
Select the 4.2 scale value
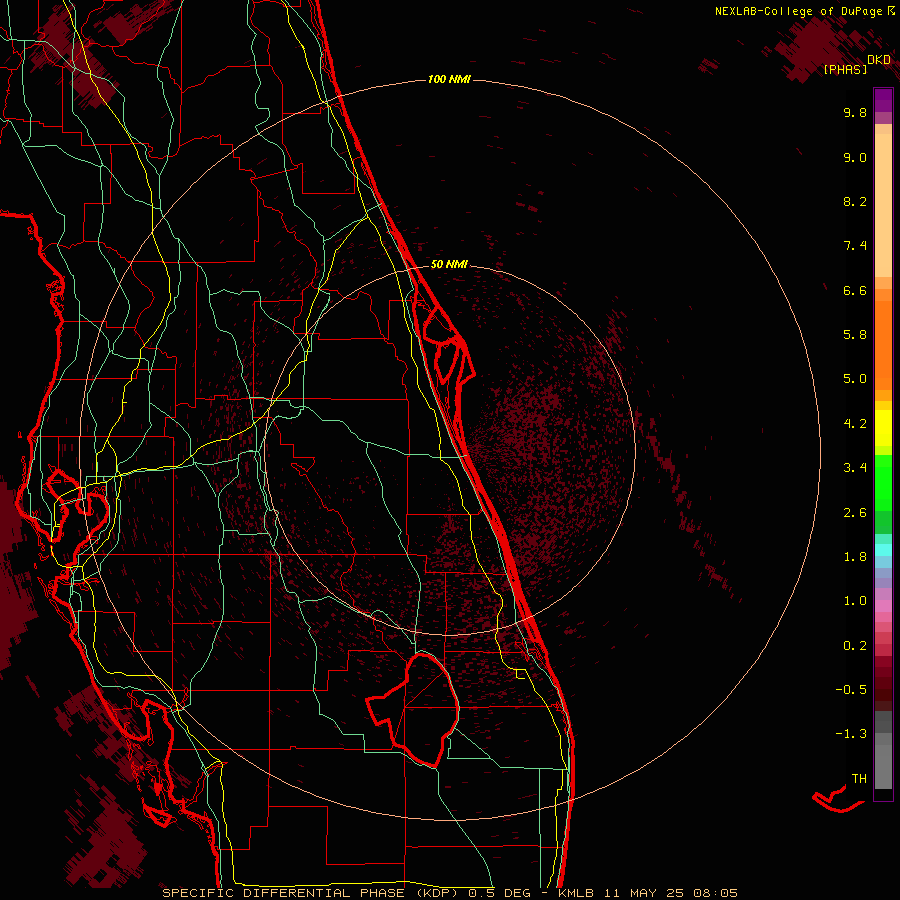point(855,424)
